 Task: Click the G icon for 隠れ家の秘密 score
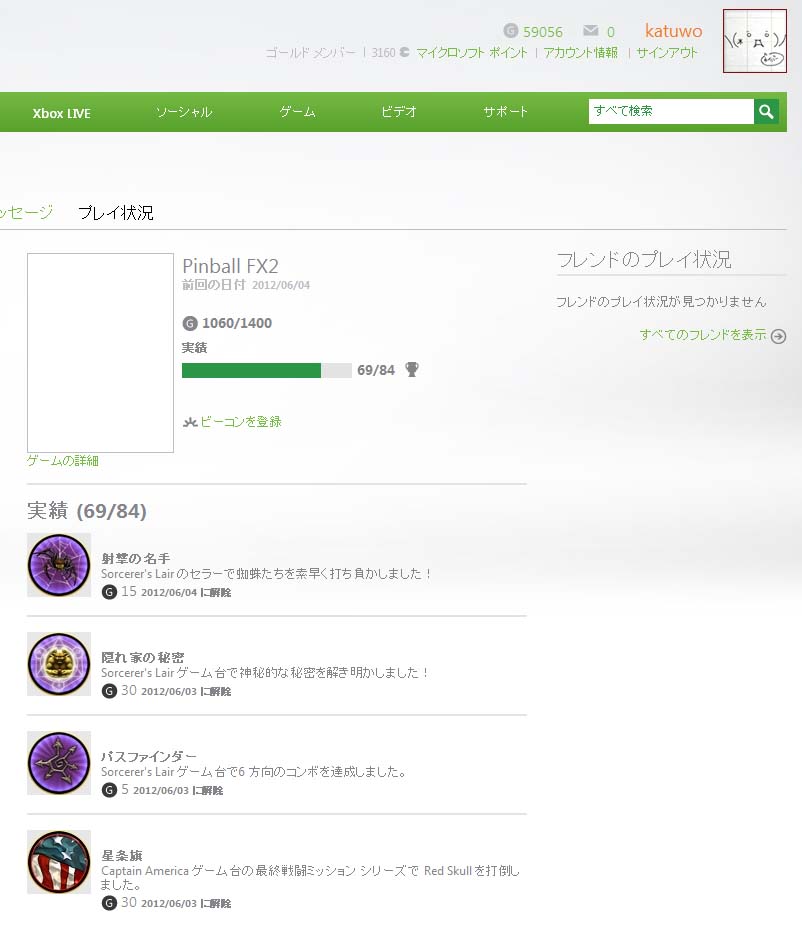(x=109, y=691)
